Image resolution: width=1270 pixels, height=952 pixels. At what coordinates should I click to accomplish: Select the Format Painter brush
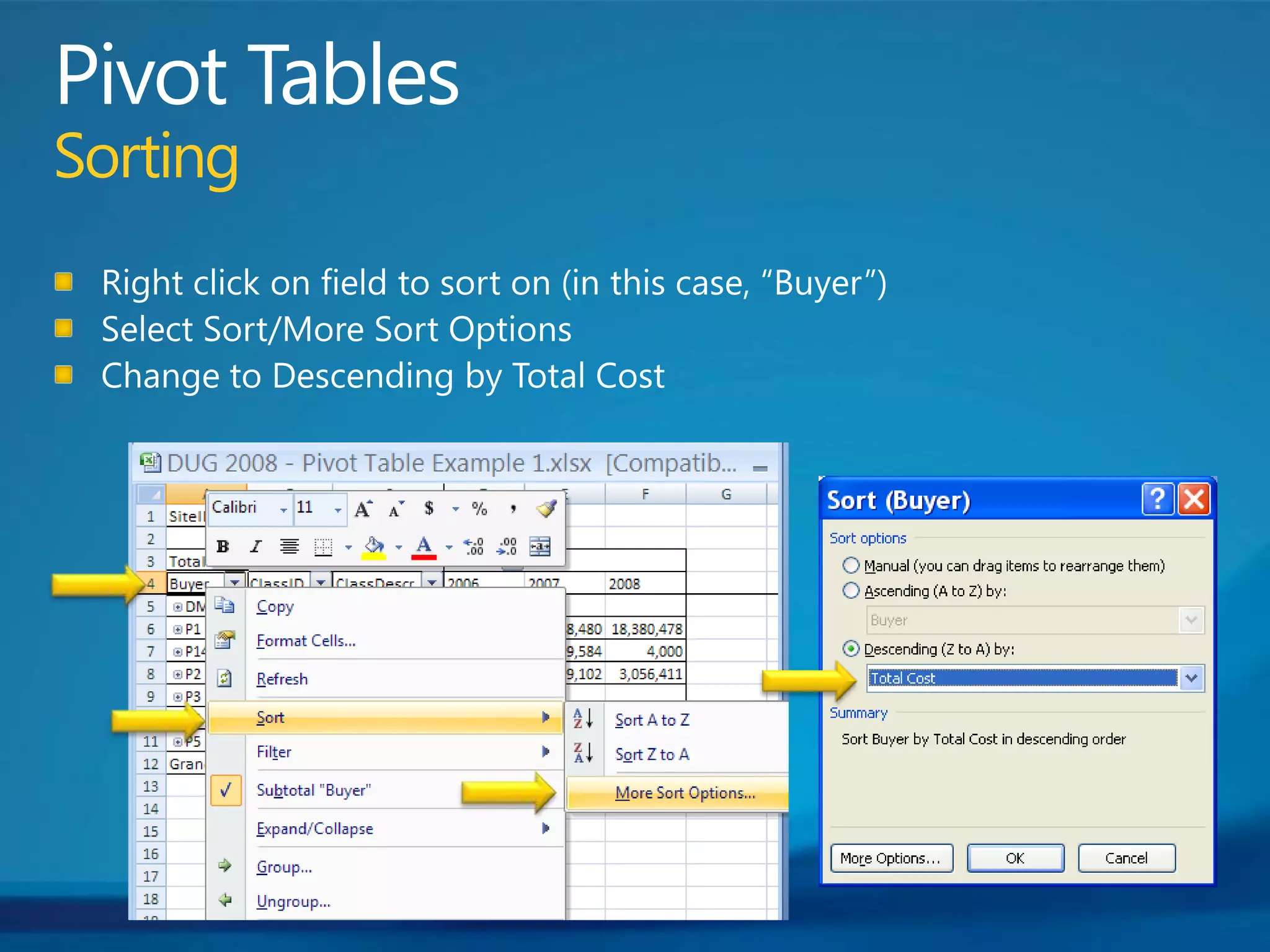(546, 509)
